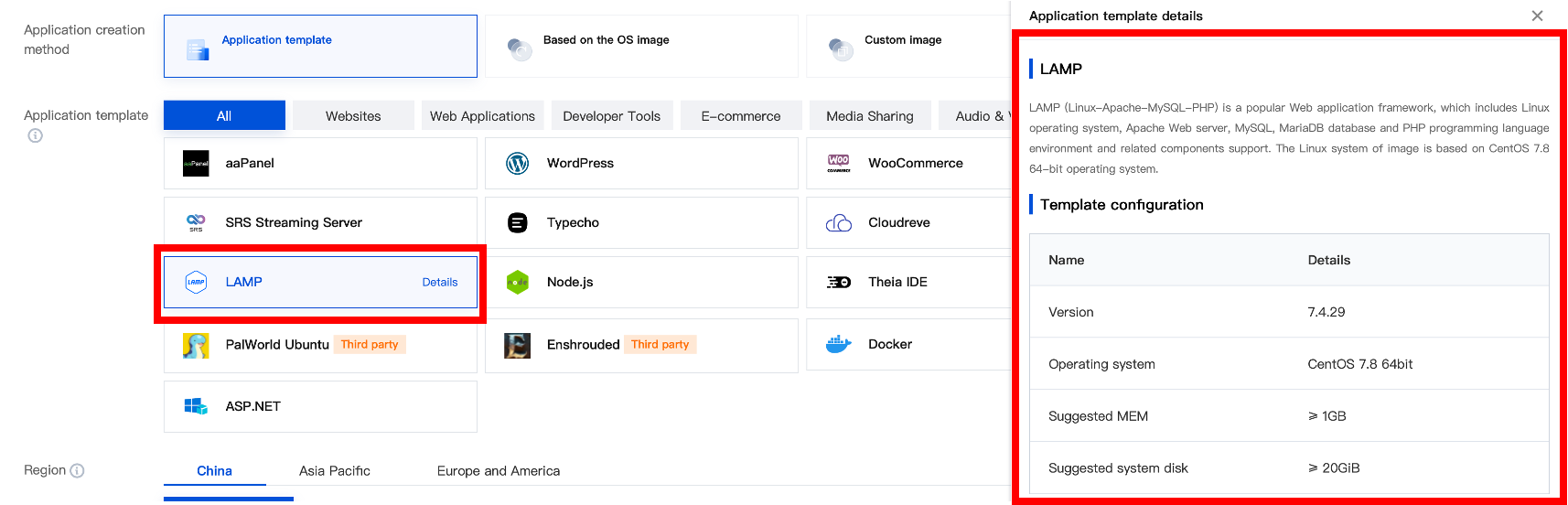Choose Based on the OS image method
The width and height of the screenshot is (1568, 505).
(641, 46)
